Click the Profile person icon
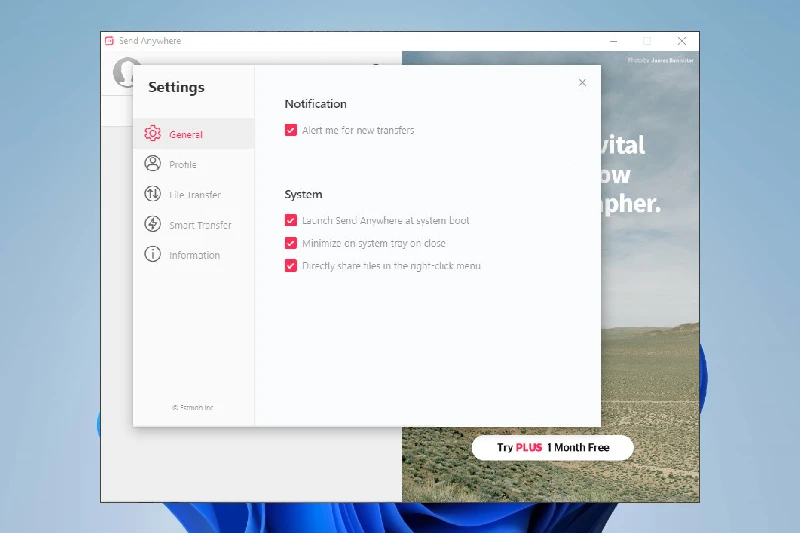This screenshot has height=533, width=800. 152,164
